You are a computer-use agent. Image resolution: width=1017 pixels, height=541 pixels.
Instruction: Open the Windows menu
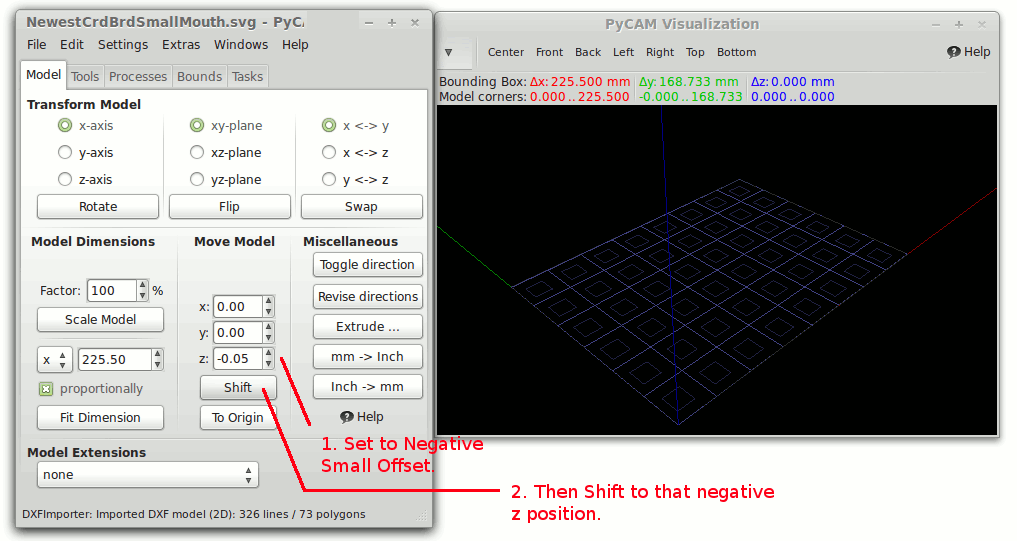tap(241, 45)
